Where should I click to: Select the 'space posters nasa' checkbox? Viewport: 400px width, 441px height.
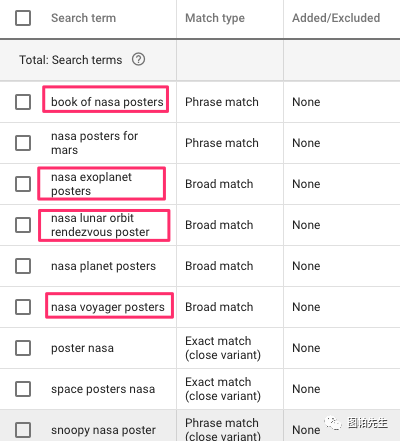click(x=23, y=389)
